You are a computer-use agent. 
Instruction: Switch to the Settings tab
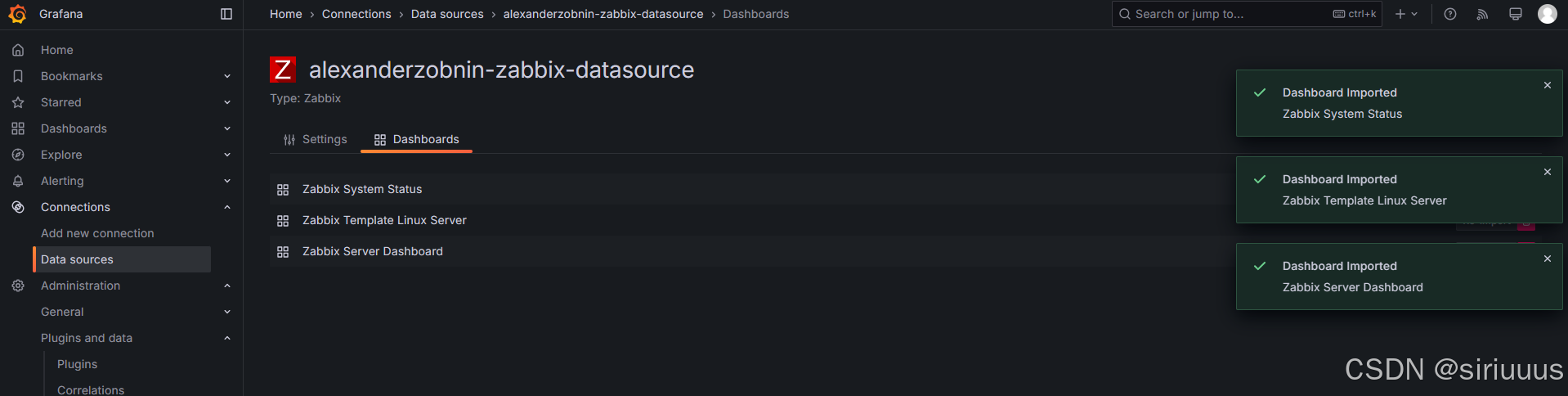pos(315,139)
